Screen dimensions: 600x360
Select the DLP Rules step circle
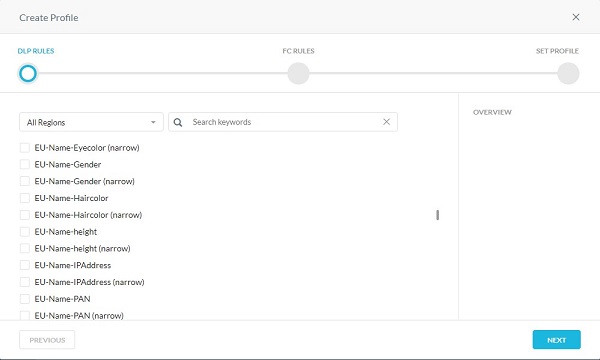(28, 73)
